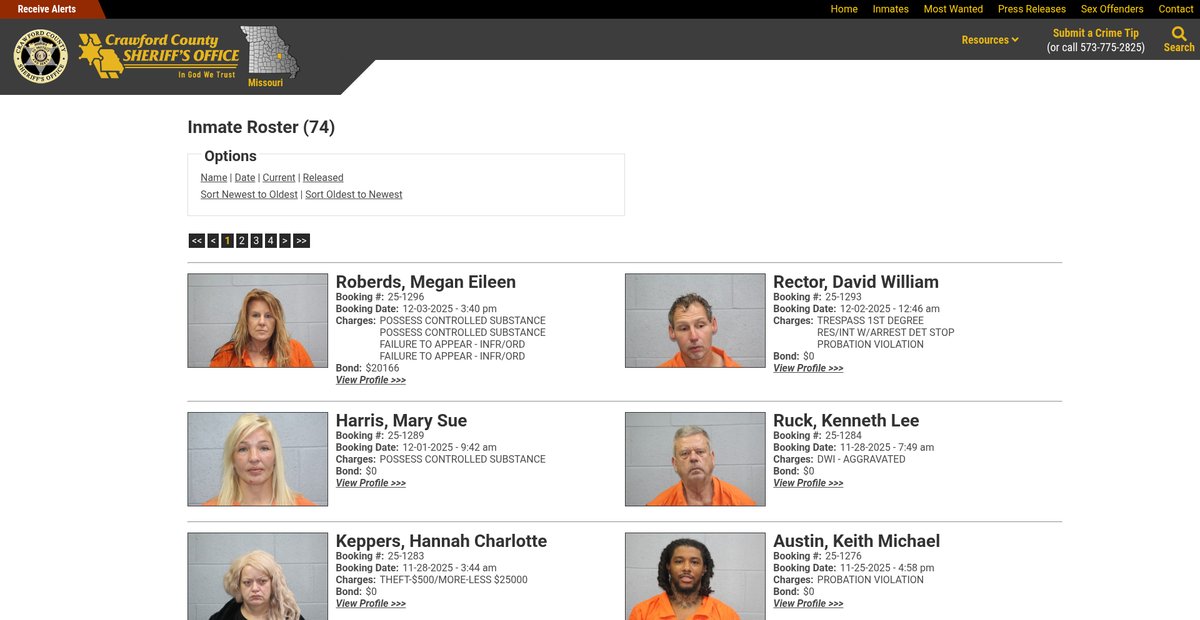Go to next page with > button
This screenshot has width=1200, height=620.
(x=285, y=241)
